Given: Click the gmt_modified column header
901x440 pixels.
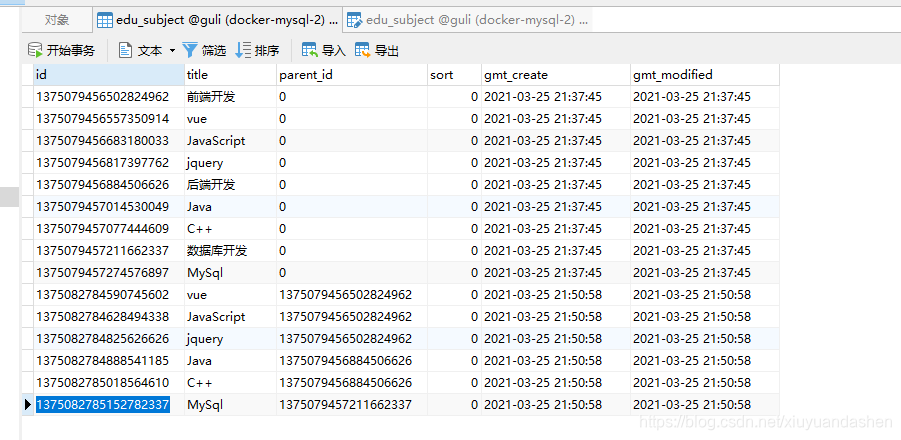Looking at the screenshot, I should point(704,75).
